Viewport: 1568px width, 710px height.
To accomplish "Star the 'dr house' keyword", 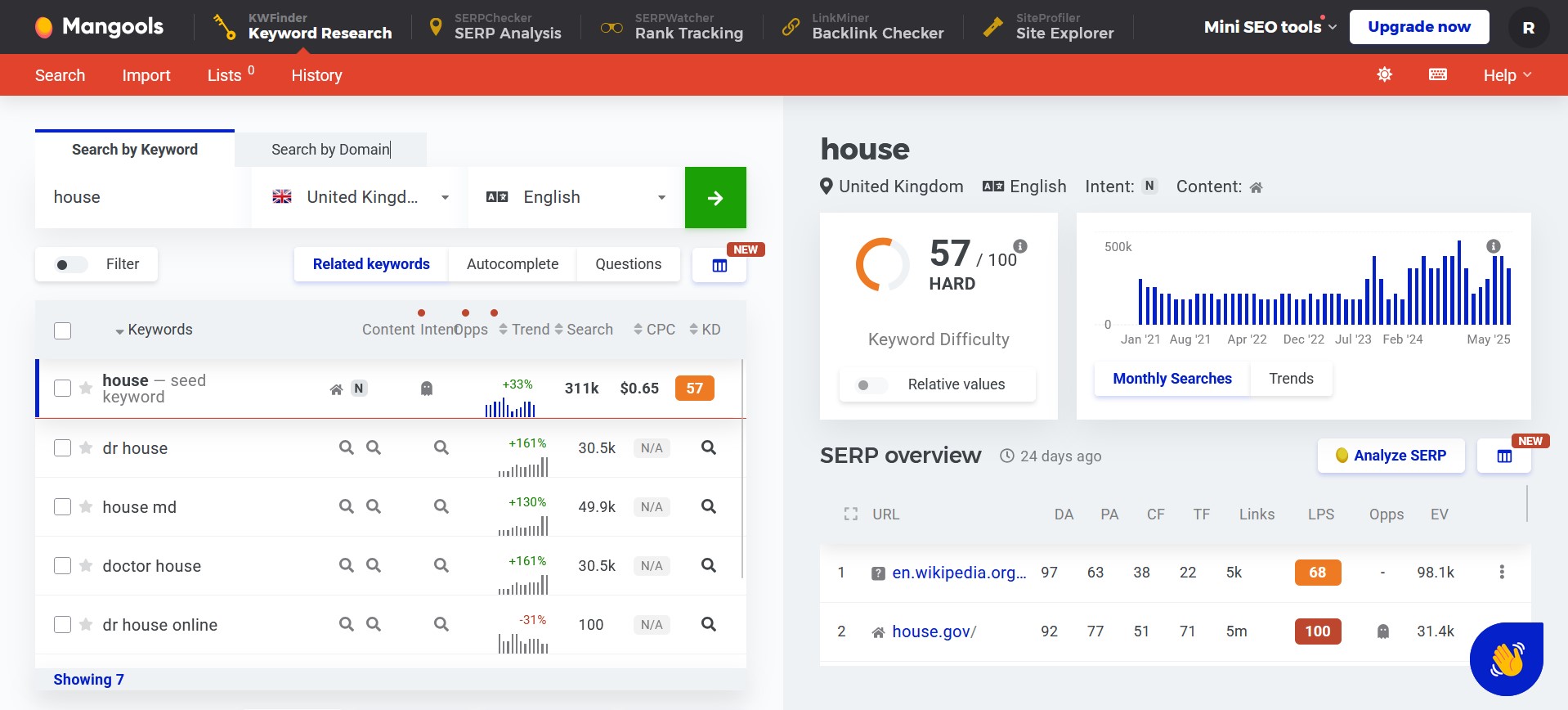I will [86, 447].
